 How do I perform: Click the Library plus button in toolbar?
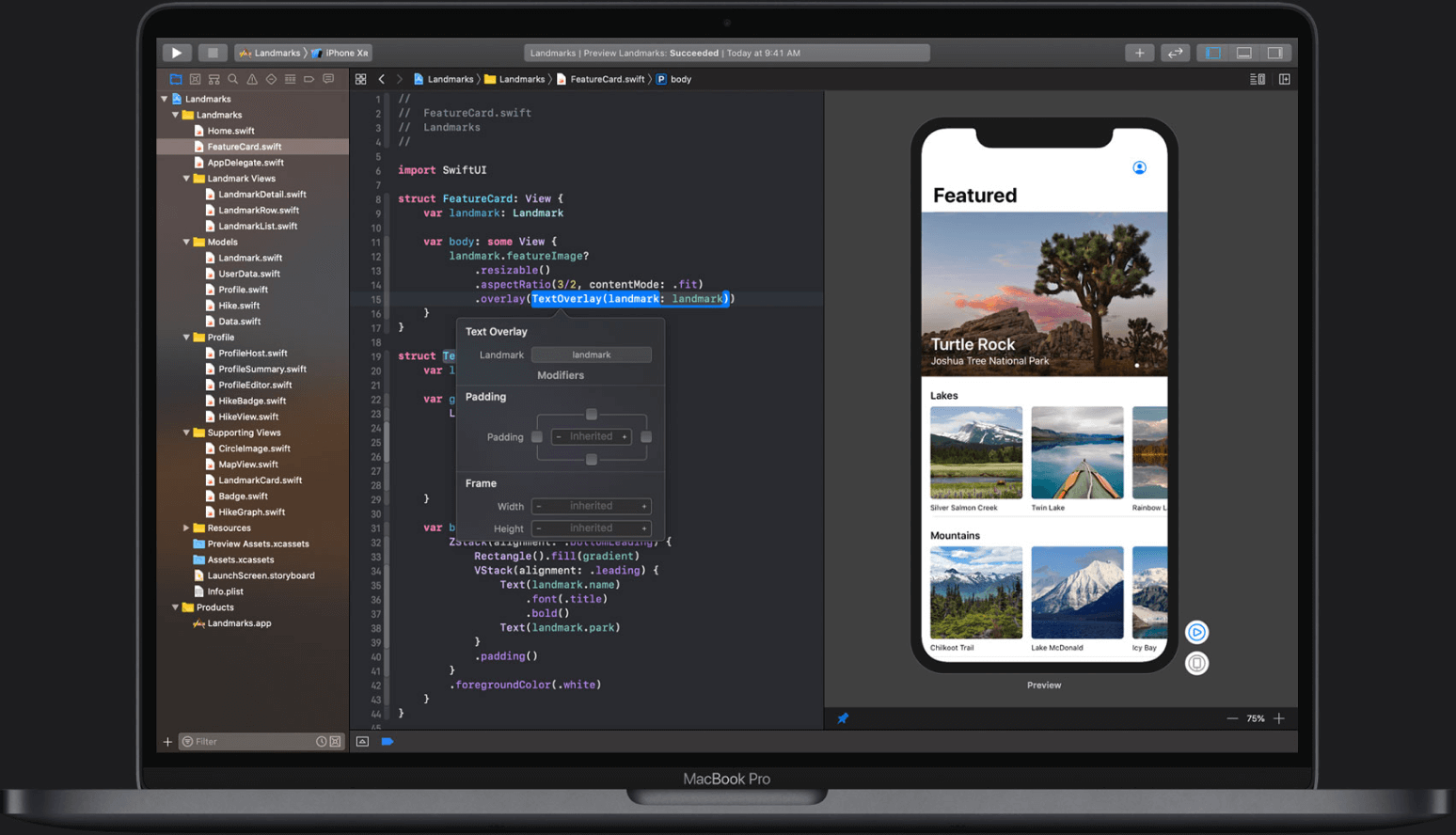tap(1139, 53)
